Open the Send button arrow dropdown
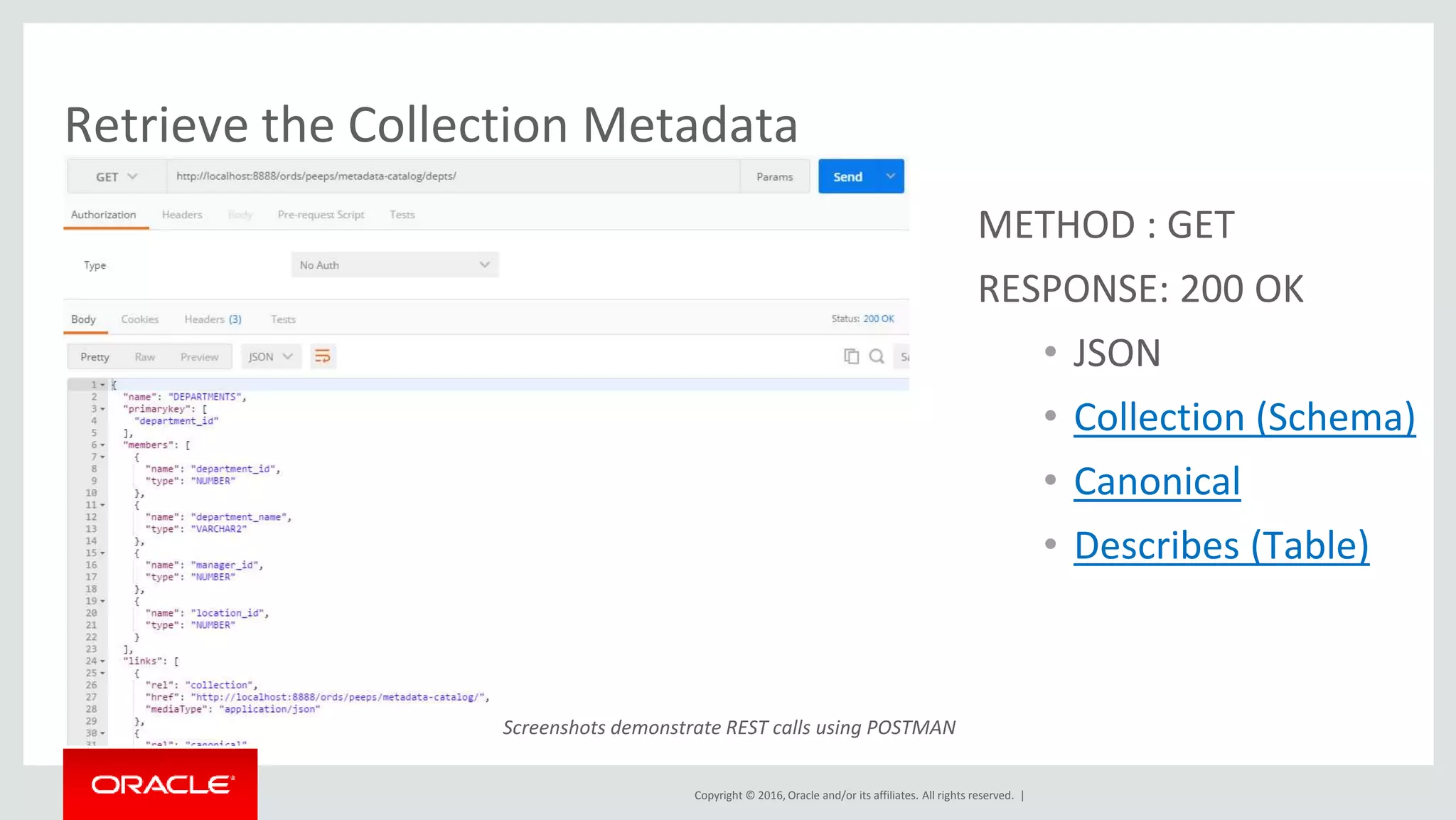The width and height of the screenshot is (1456, 820). 890,176
